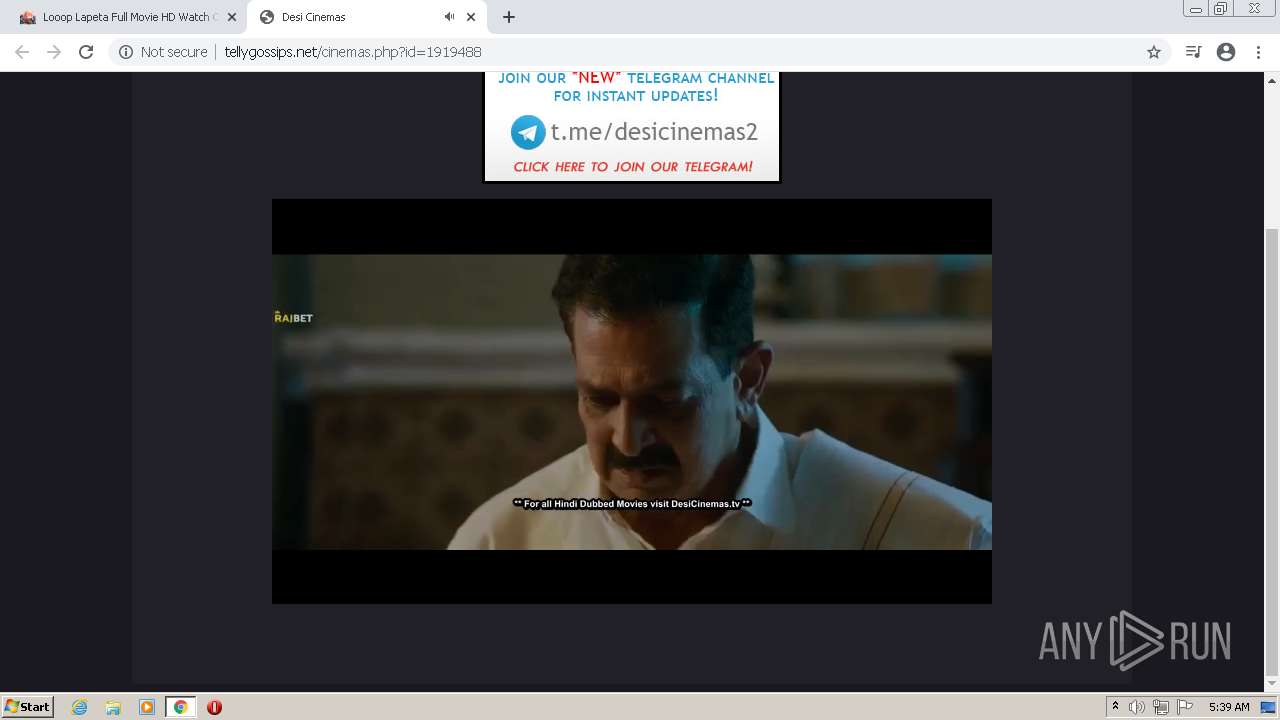1280x720 pixels.
Task: Go back to previous page
Action: click(x=22, y=52)
